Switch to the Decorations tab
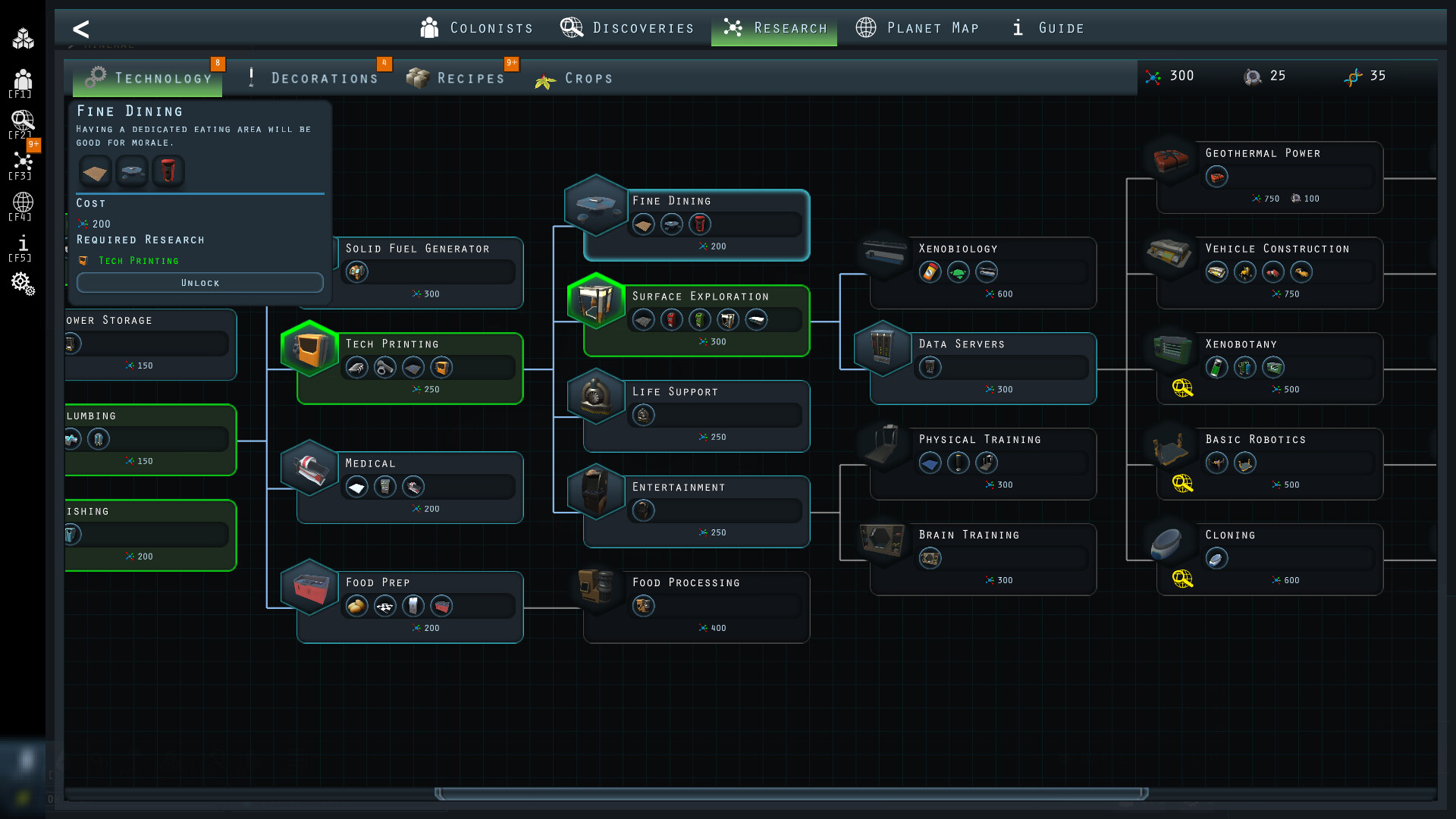1456x819 pixels. 324,77
